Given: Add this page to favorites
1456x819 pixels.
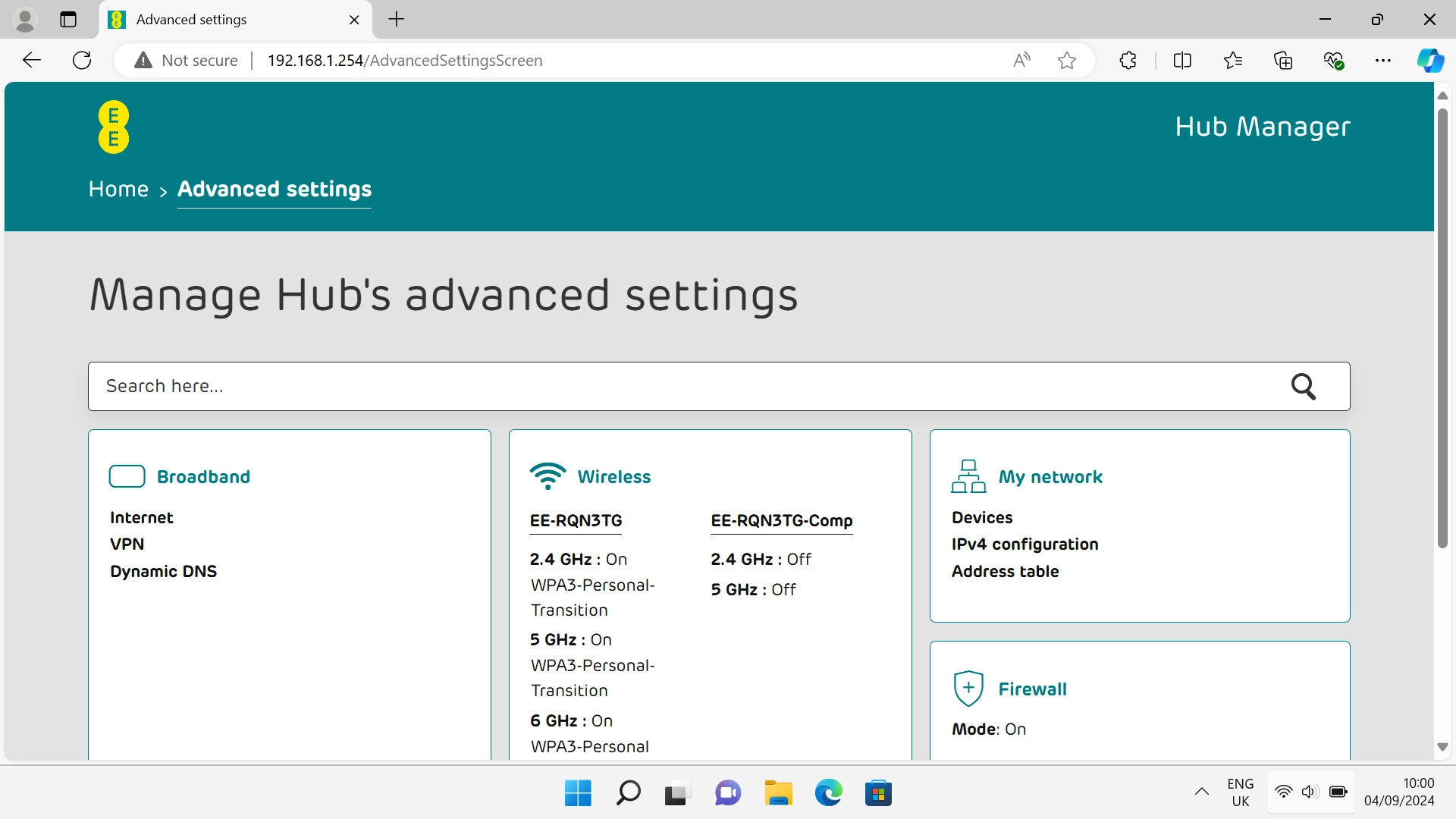Looking at the screenshot, I should pyautogui.click(x=1066, y=60).
